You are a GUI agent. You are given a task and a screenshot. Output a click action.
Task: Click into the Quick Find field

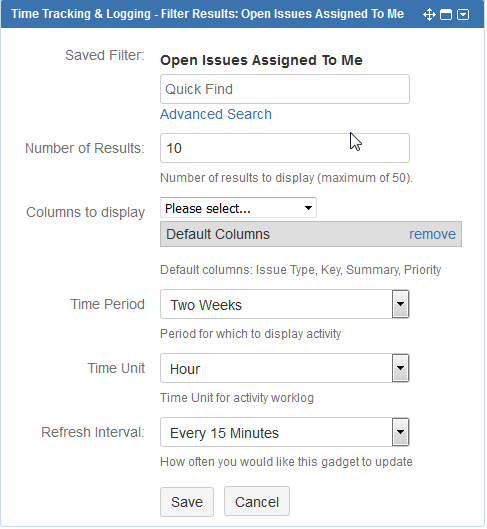(x=286, y=89)
